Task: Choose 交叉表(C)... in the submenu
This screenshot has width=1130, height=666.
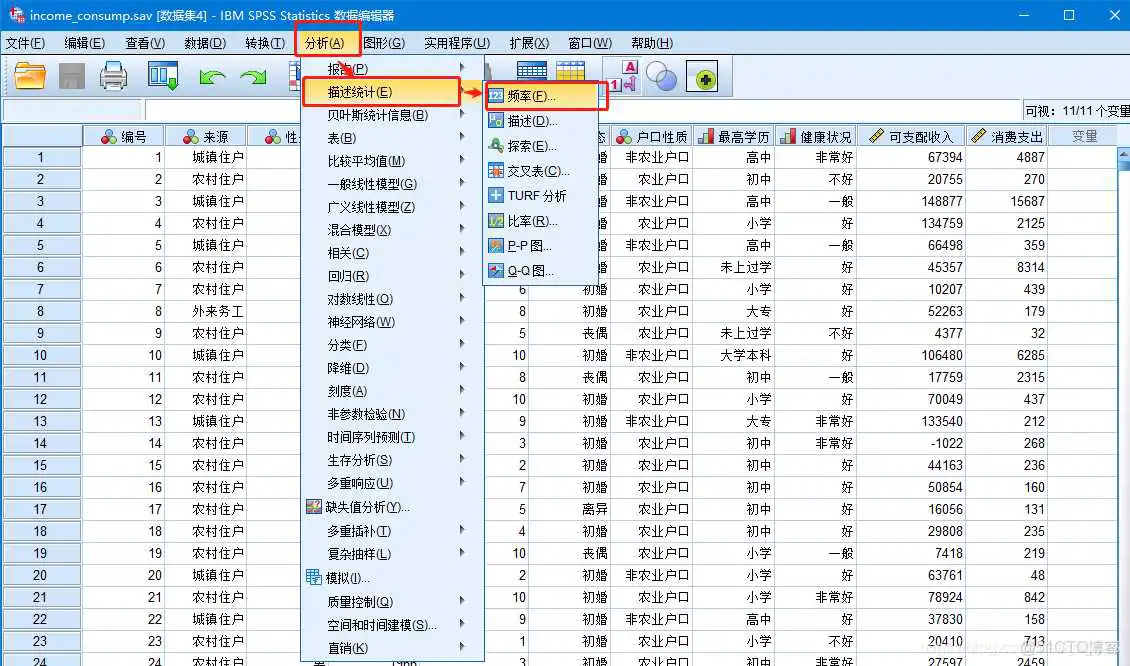Action: 540,171
